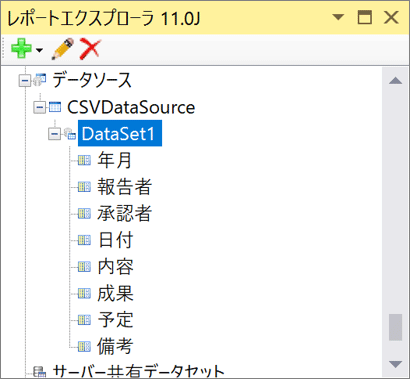Click the field icon beside 年月
The image size is (410, 379).
click(84, 160)
